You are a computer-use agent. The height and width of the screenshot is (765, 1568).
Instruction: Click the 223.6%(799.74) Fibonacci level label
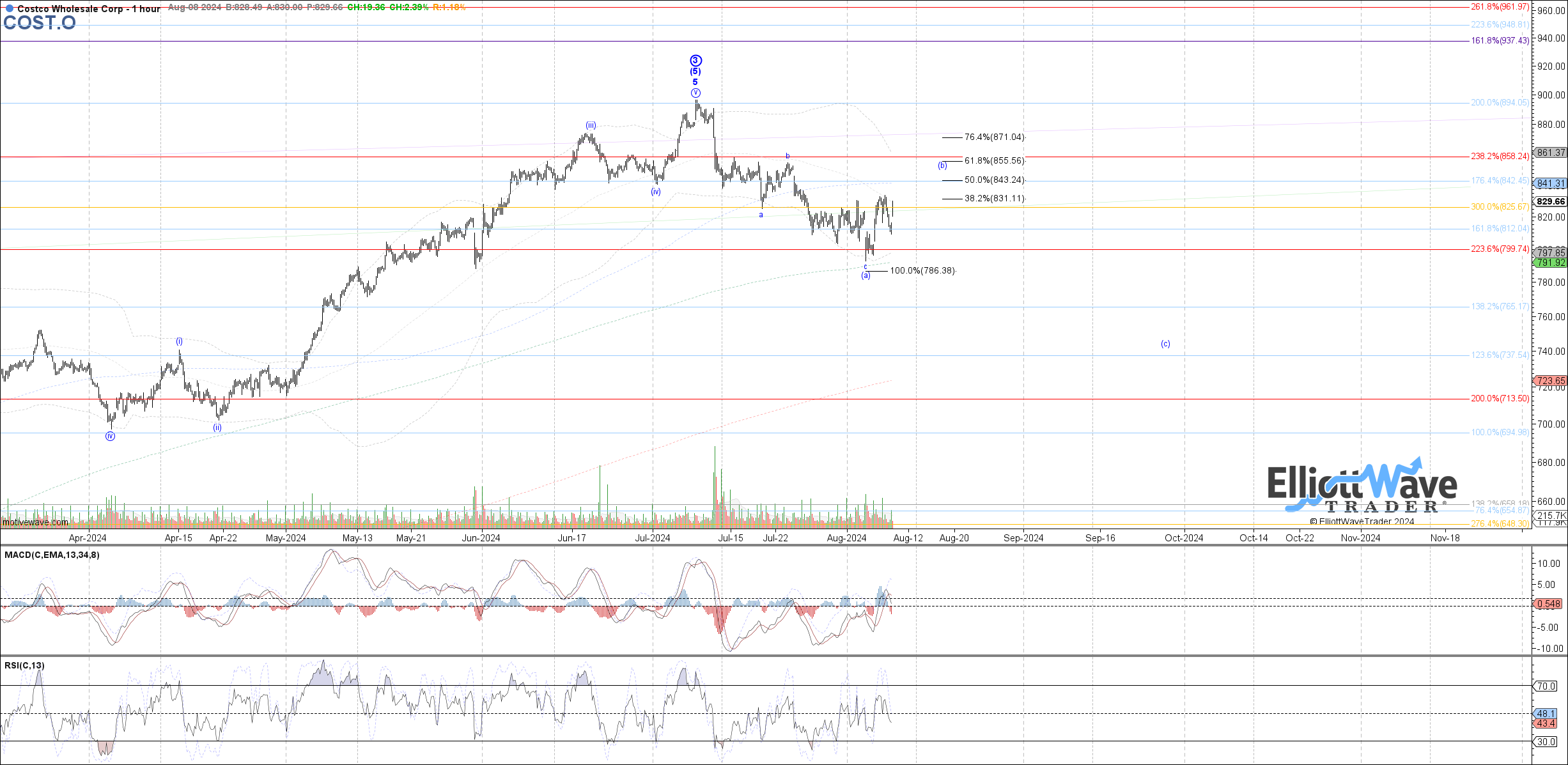[x=1500, y=249]
